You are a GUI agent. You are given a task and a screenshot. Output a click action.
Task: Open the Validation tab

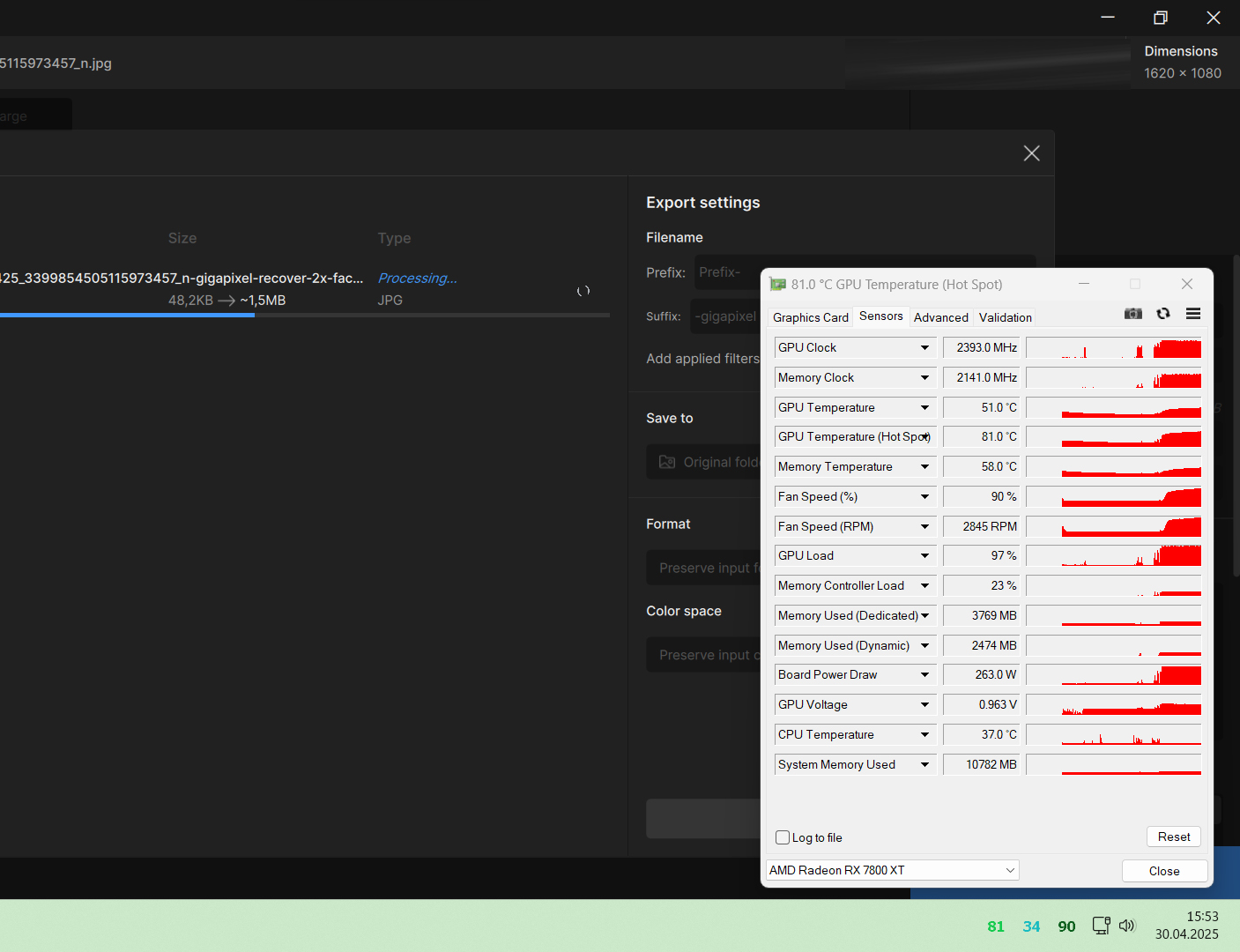pos(1006,317)
